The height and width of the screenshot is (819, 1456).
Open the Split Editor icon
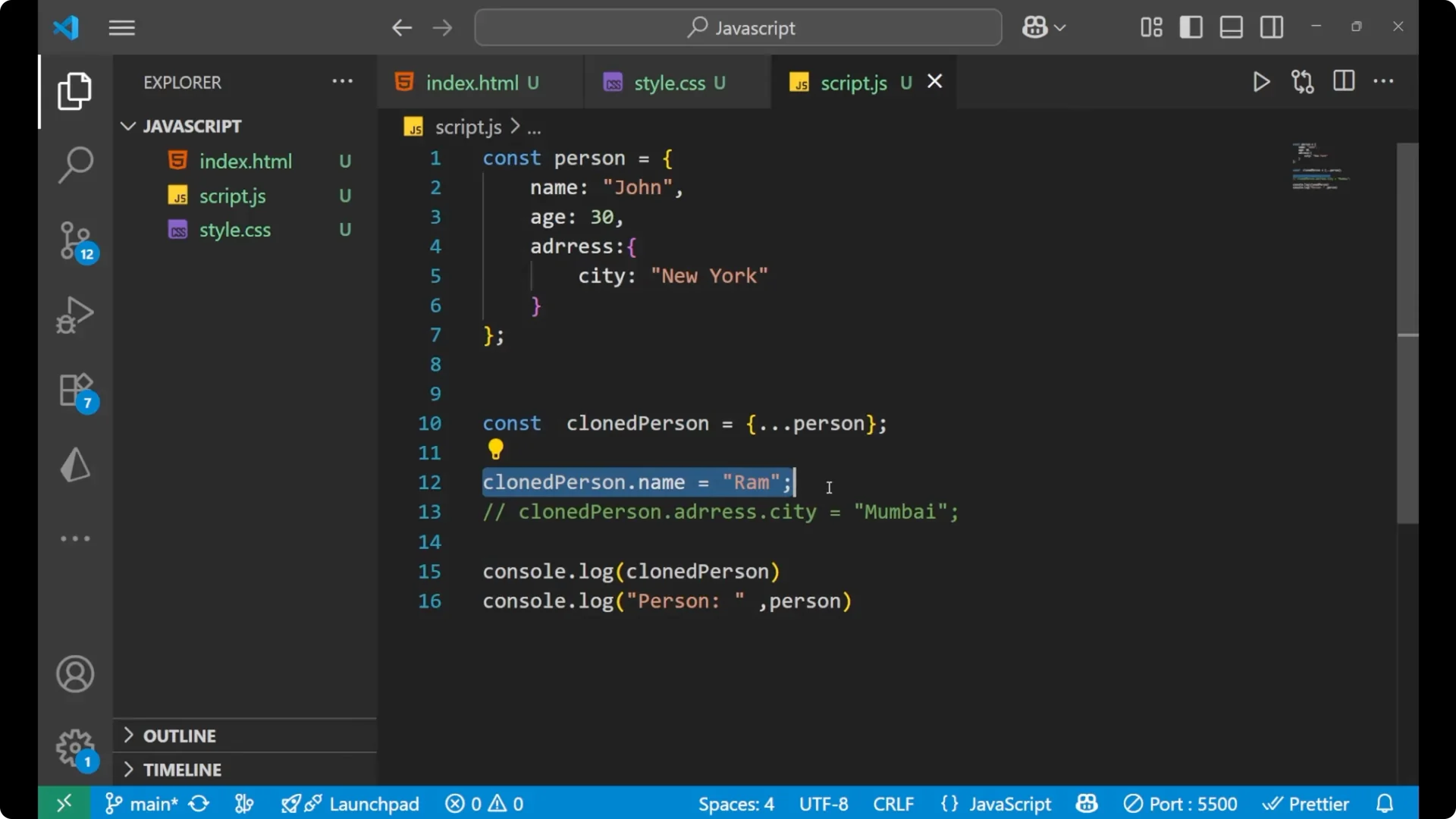[x=1343, y=81]
